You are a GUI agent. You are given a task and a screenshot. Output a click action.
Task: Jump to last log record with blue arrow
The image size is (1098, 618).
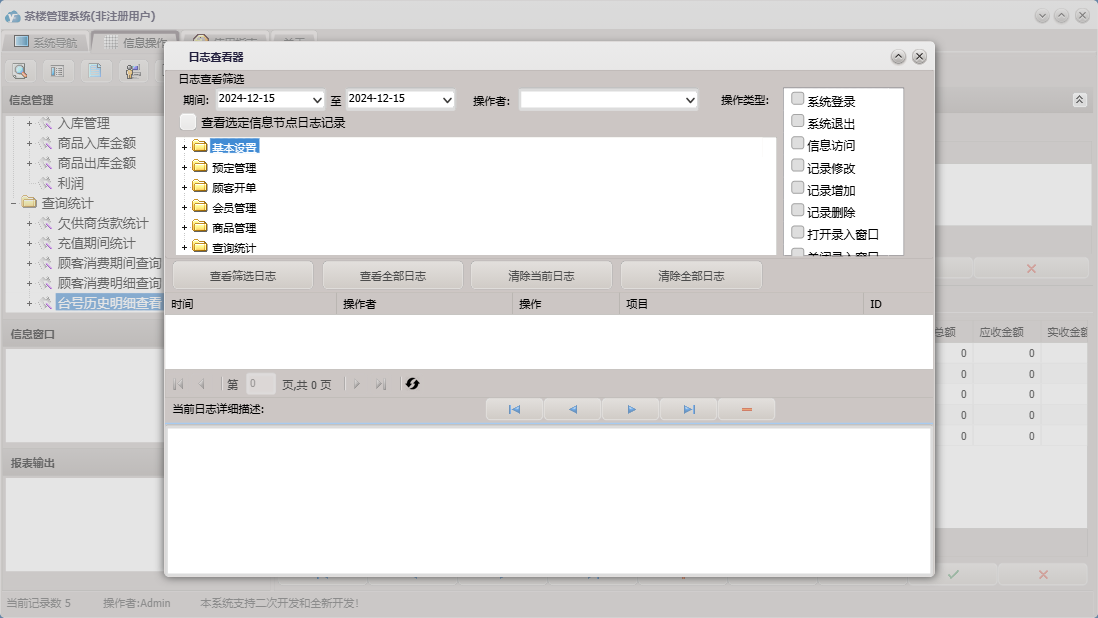[689, 409]
